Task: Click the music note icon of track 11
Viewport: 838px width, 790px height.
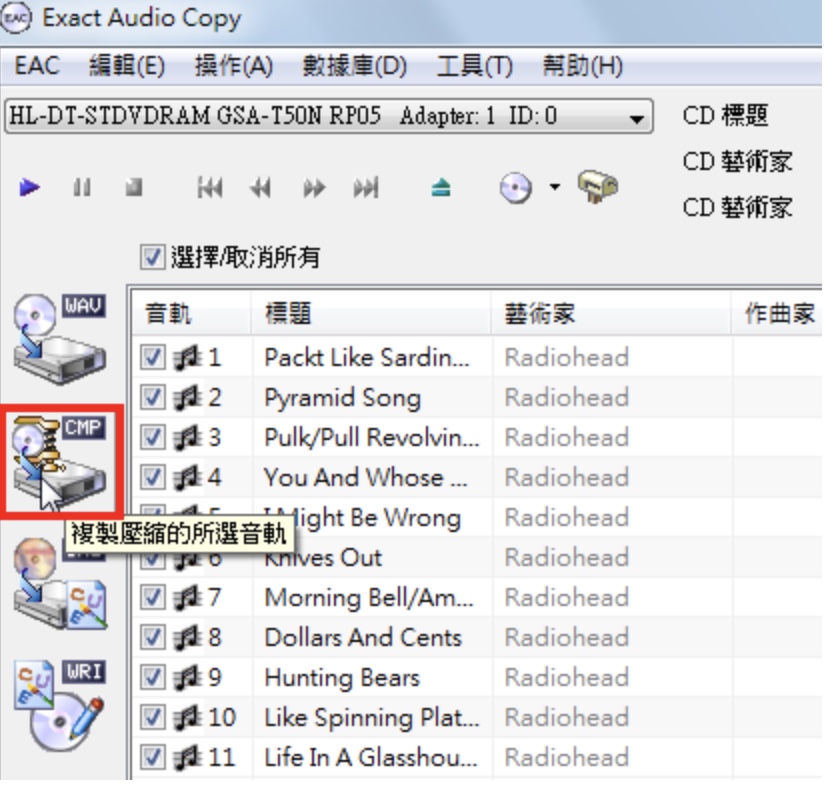Action: point(188,758)
